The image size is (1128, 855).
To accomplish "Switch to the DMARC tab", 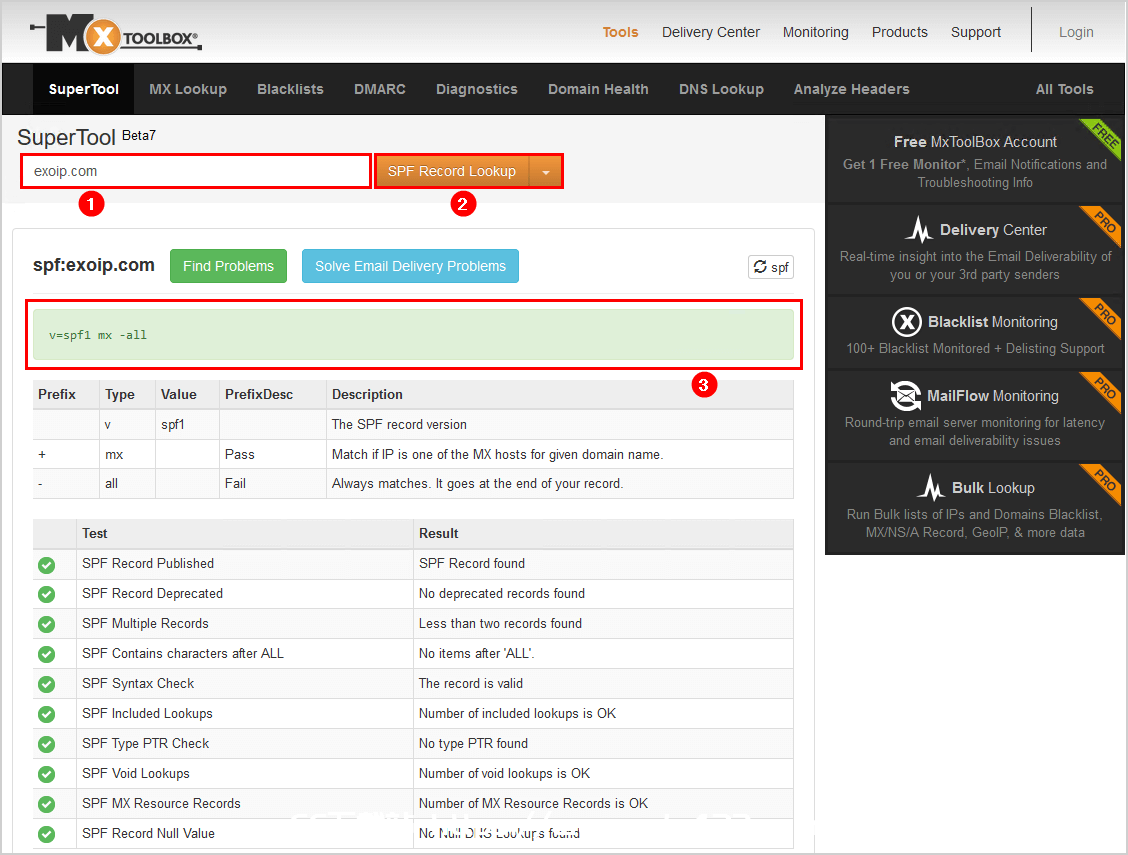I will [x=380, y=89].
